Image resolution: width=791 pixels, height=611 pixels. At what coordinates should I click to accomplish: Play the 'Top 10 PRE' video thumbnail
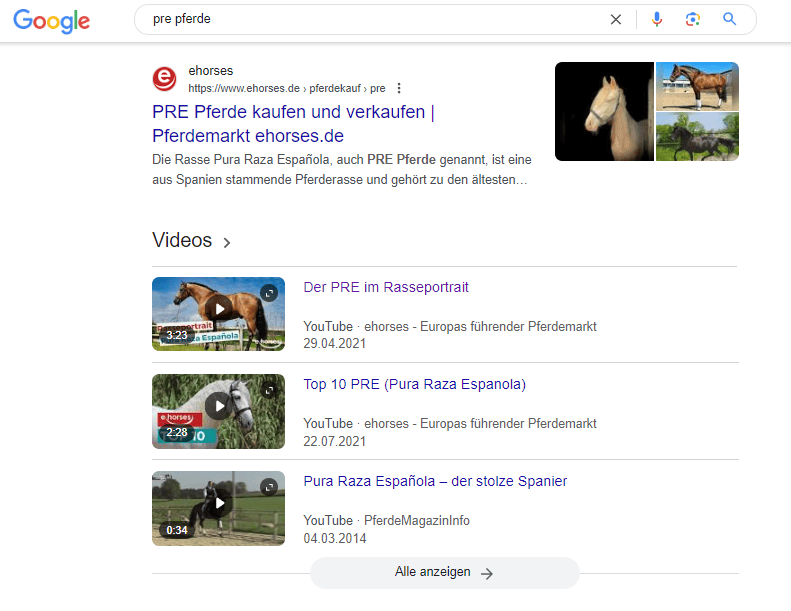coord(218,411)
